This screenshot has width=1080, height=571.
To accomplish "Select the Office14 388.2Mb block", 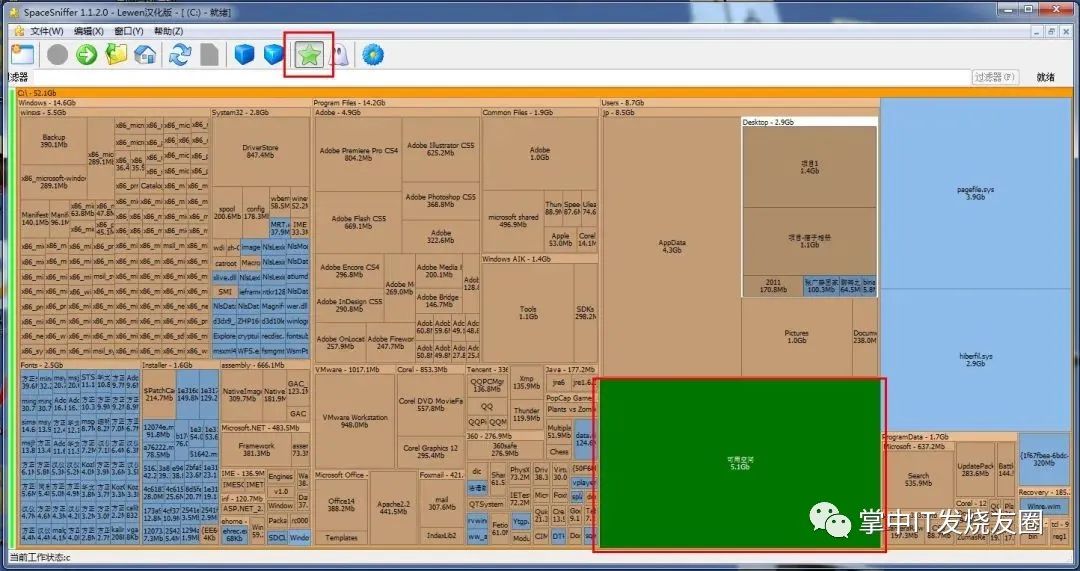I will [x=342, y=504].
